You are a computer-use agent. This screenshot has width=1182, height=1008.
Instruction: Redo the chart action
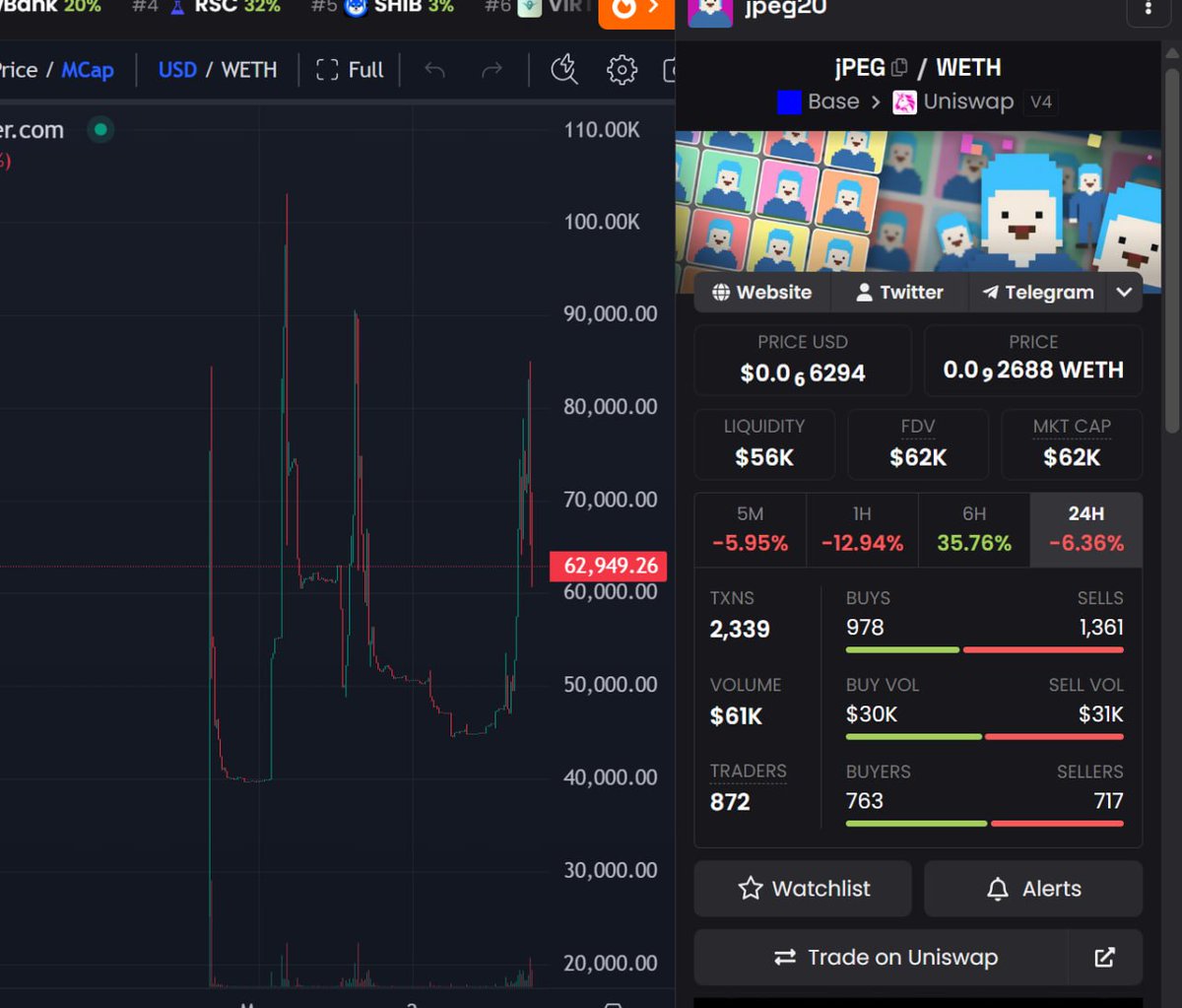point(492,70)
